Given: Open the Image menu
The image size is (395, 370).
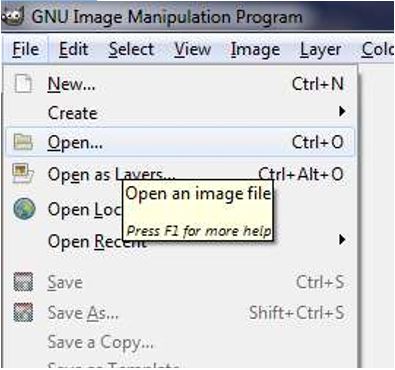Looking at the screenshot, I should pyautogui.click(x=255, y=50).
